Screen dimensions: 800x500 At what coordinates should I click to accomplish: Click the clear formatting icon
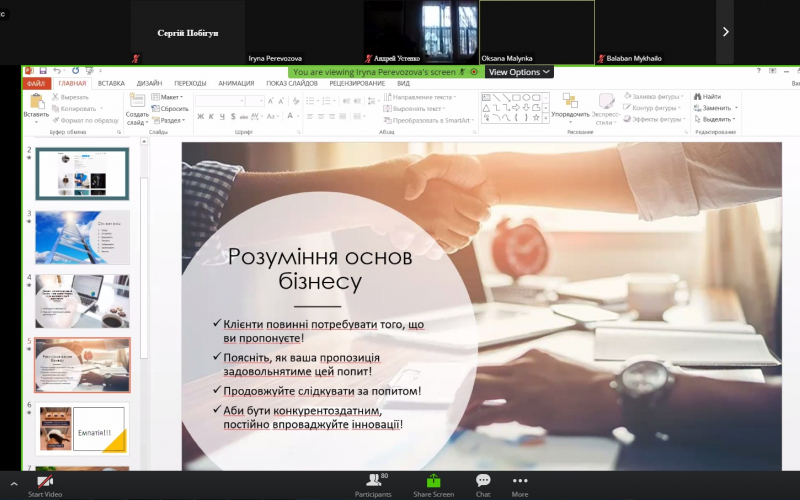296,101
